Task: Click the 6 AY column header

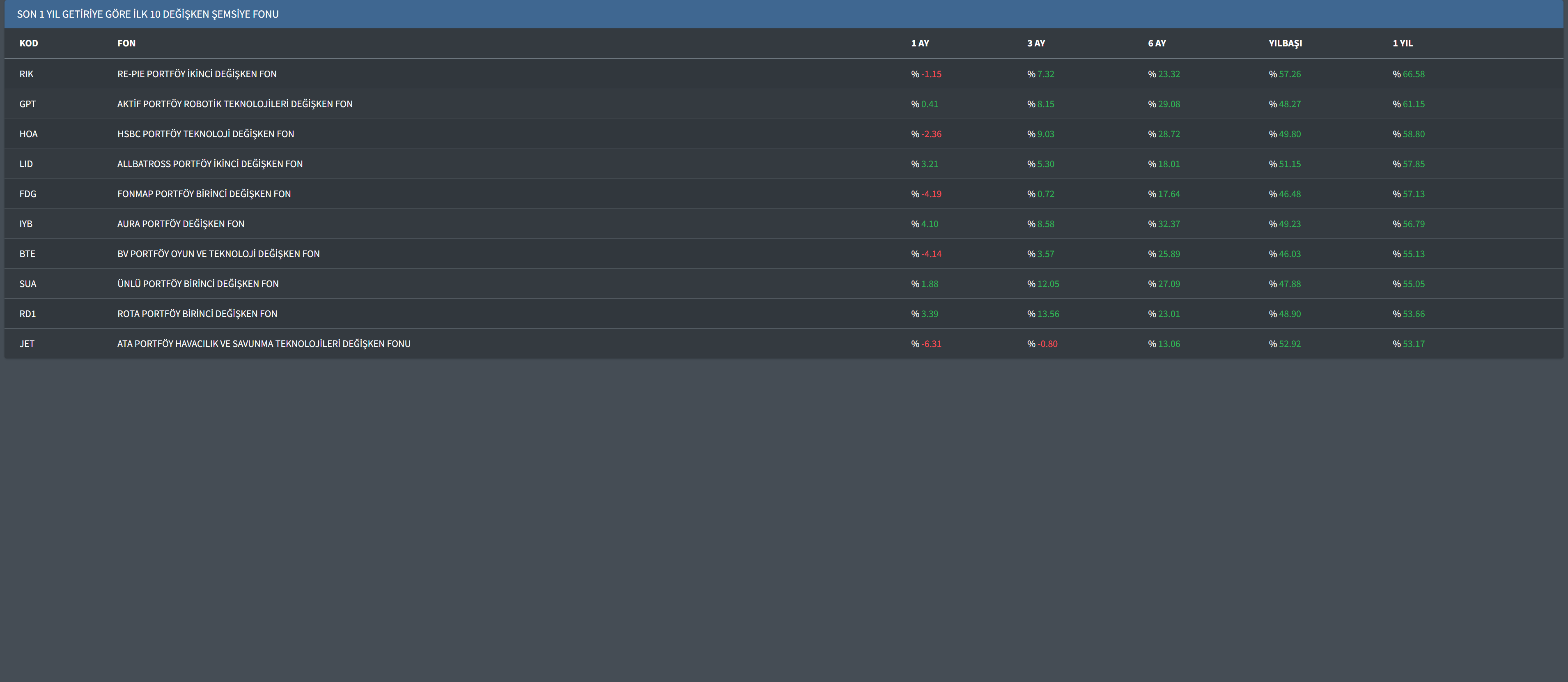Action: click(1157, 43)
